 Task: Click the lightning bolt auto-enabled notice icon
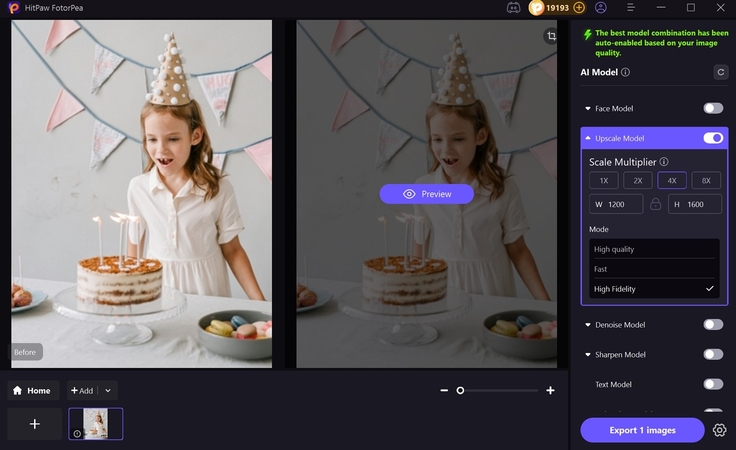[587, 35]
